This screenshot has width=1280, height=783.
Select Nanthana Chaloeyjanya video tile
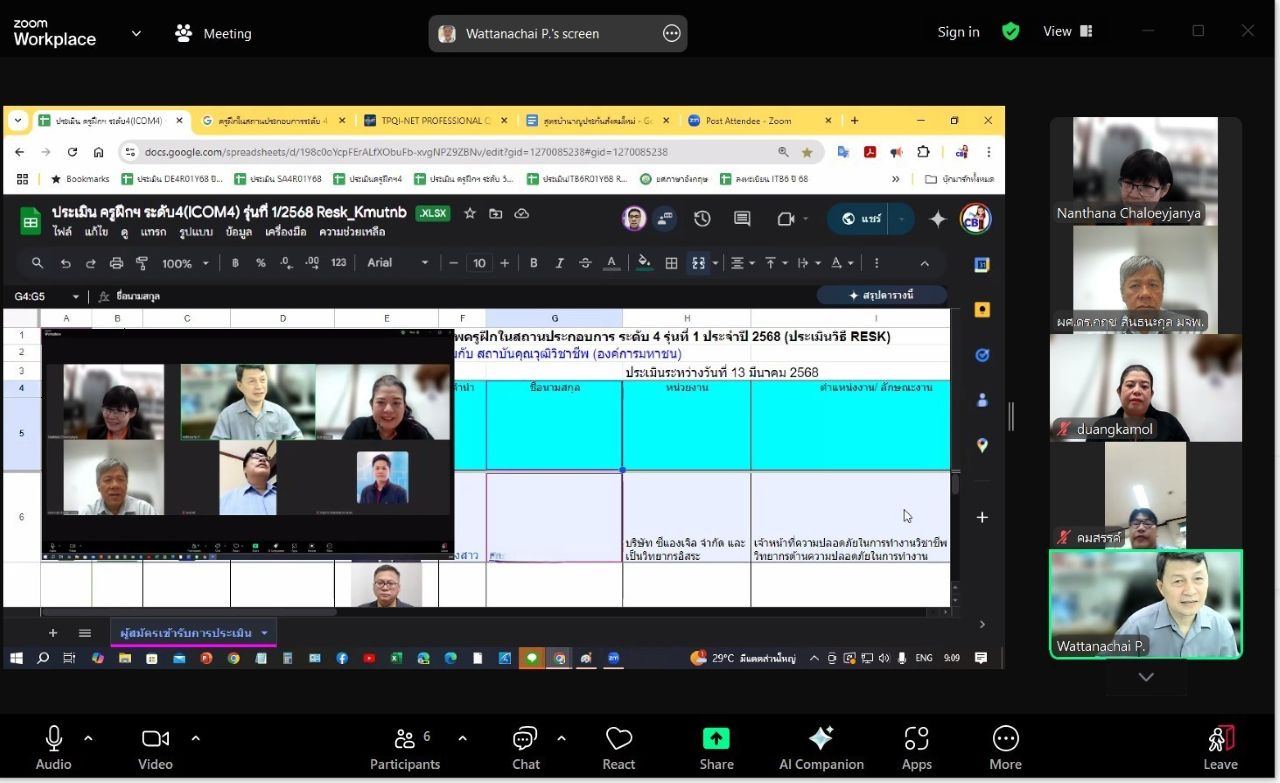(x=1146, y=171)
